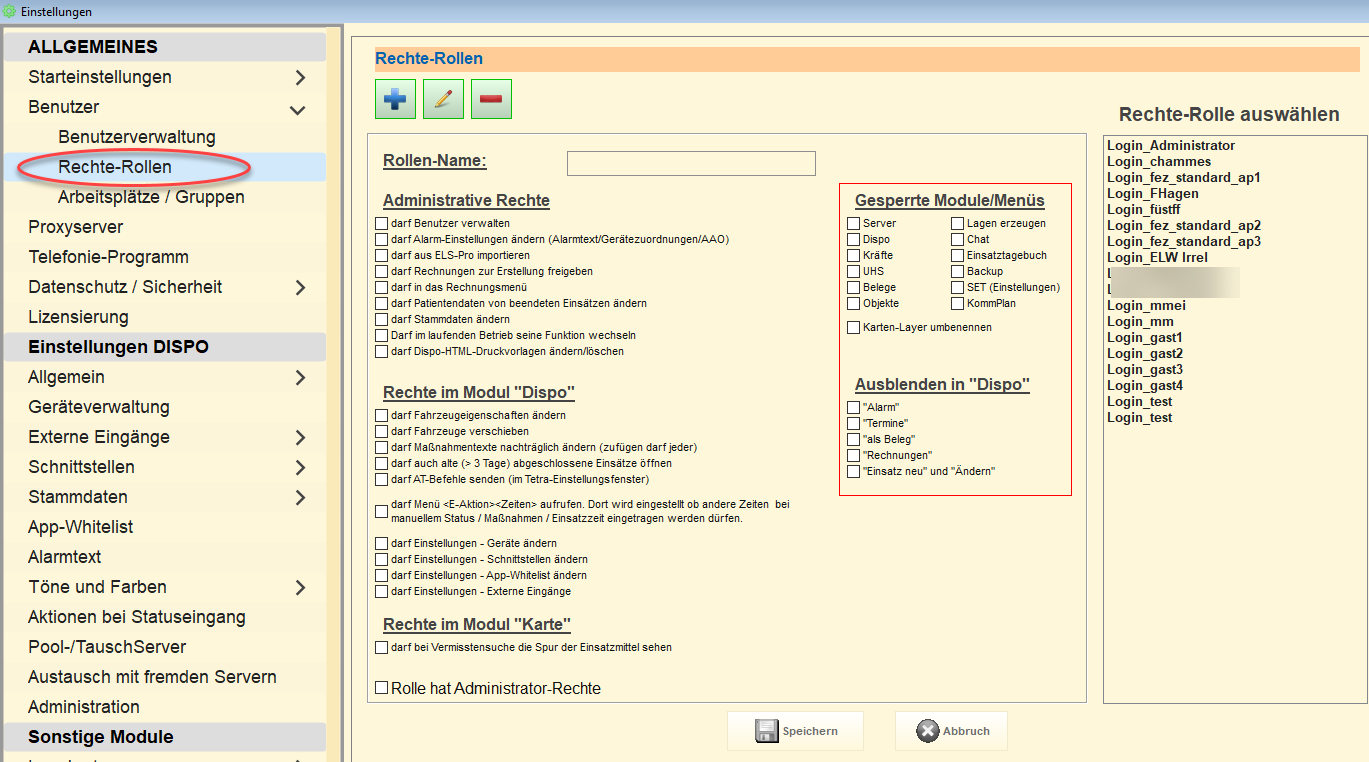Click the X icon on Abbruch
This screenshot has width=1369, height=762.
[x=927, y=731]
